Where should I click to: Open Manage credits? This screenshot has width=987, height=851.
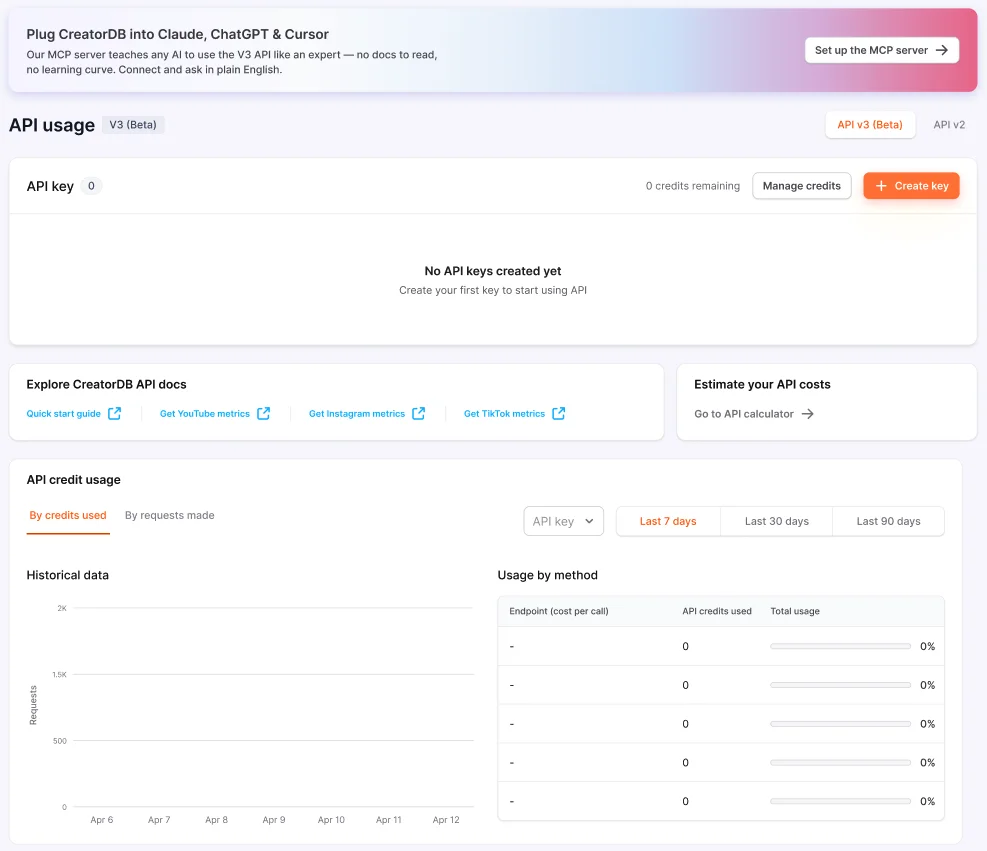click(801, 186)
